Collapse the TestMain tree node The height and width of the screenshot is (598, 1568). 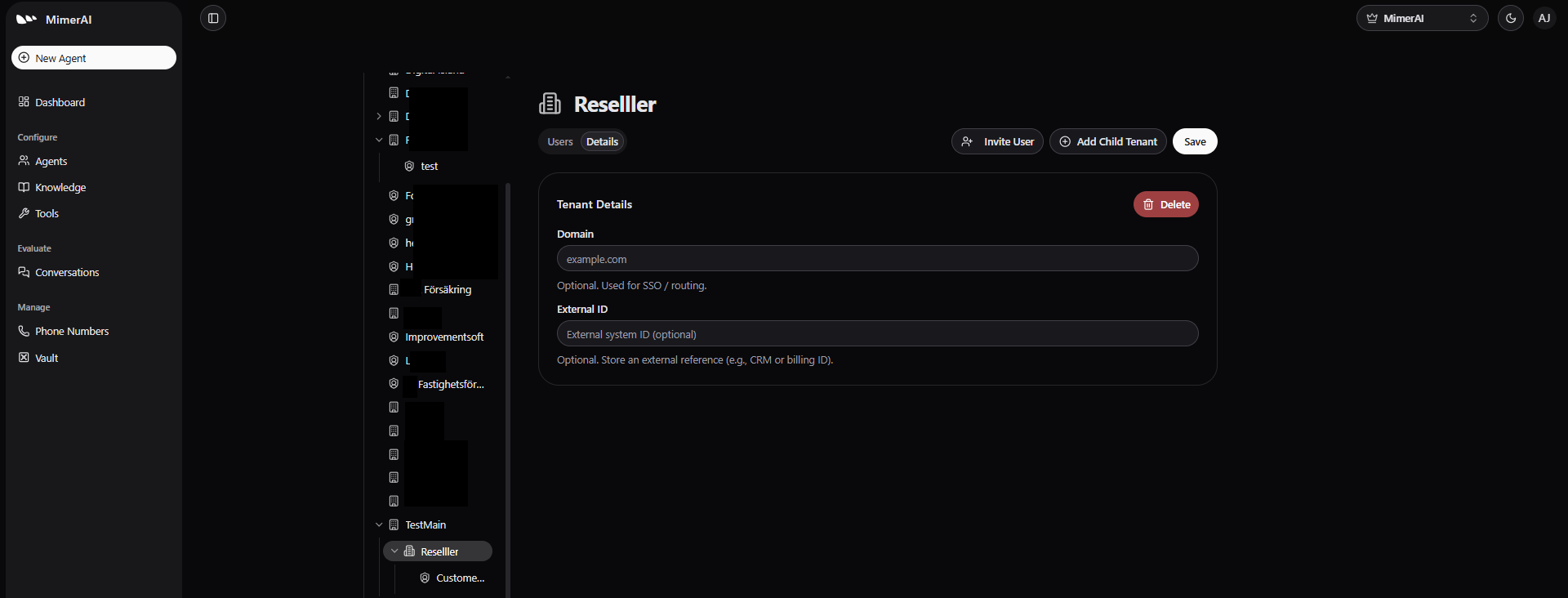coord(379,524)
